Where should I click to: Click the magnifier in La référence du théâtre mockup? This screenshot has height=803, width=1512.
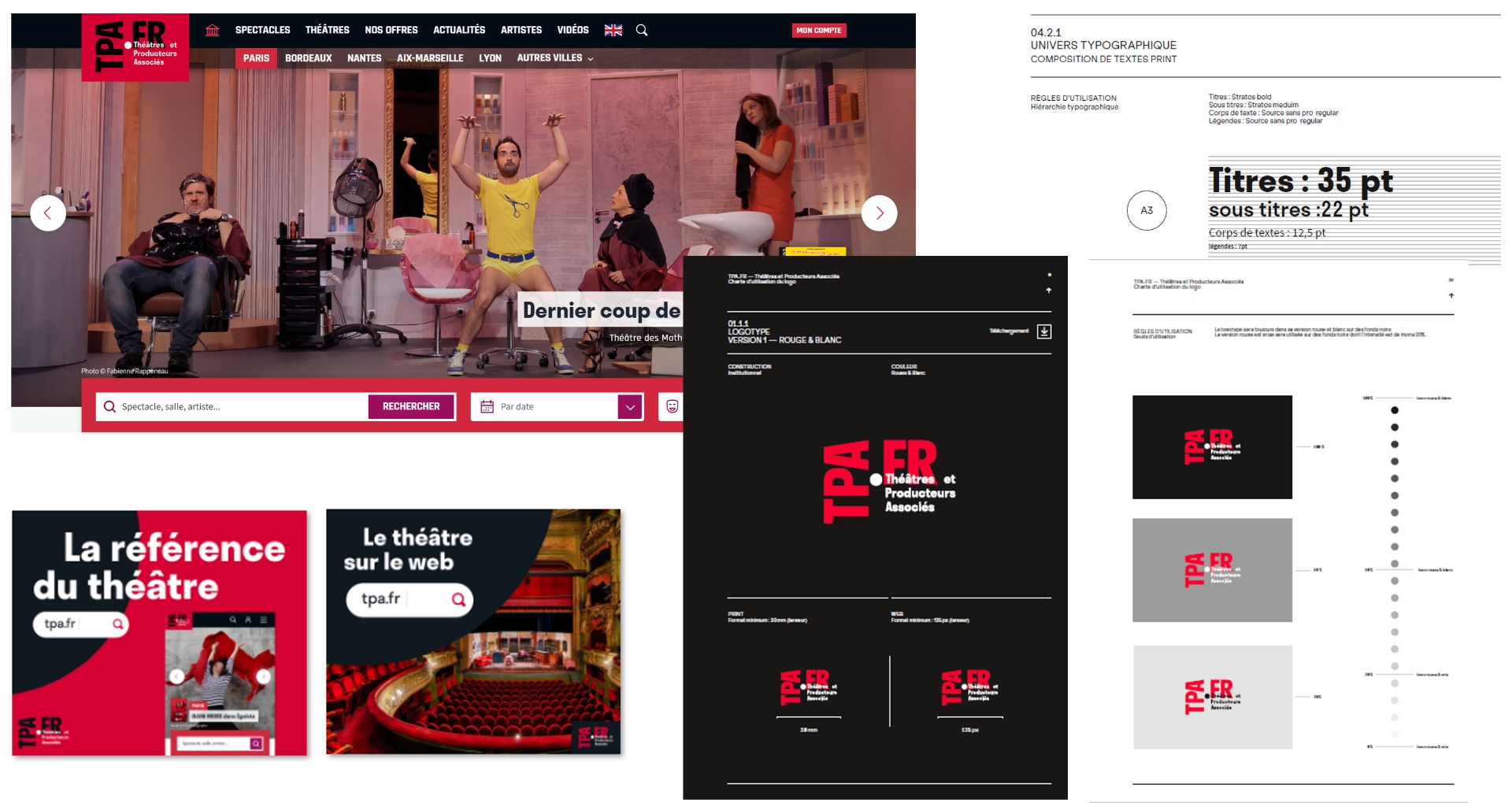point(117,624)
